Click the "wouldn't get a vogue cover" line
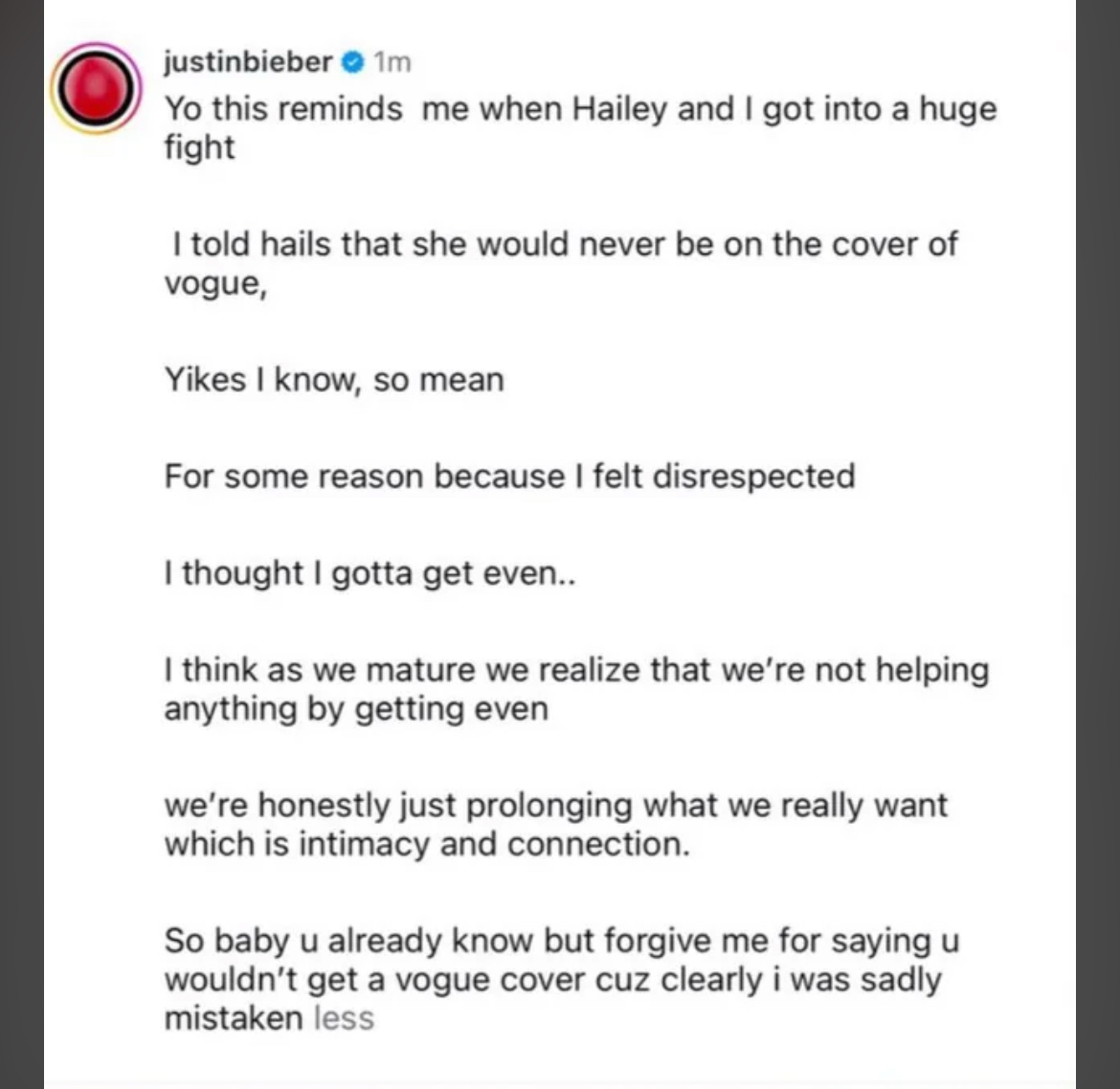The image size is (1120, 1089). 553,980
